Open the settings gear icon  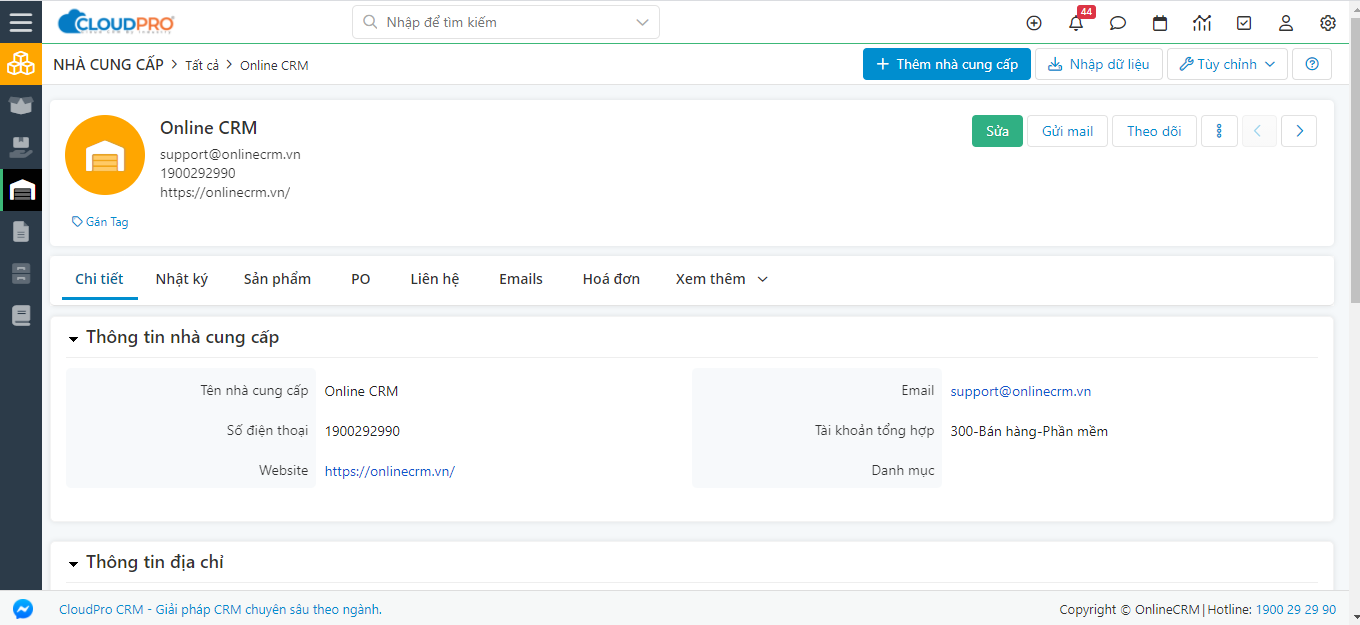click(1328, 23)
